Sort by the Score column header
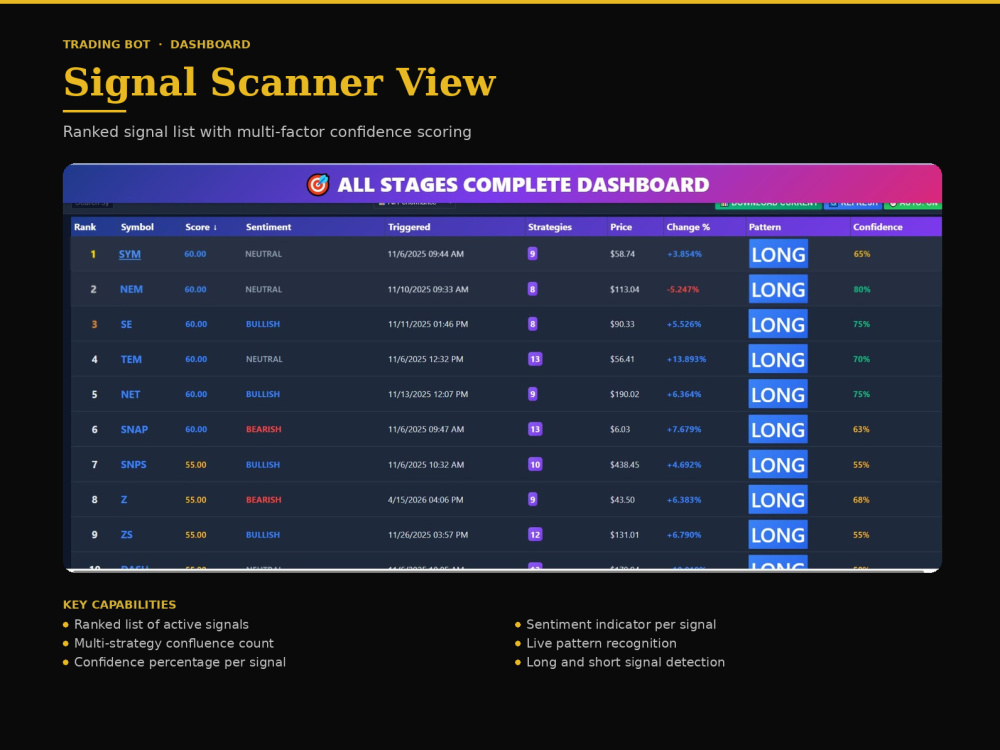This screenshot has height=750, width=1000. point(201,227)
